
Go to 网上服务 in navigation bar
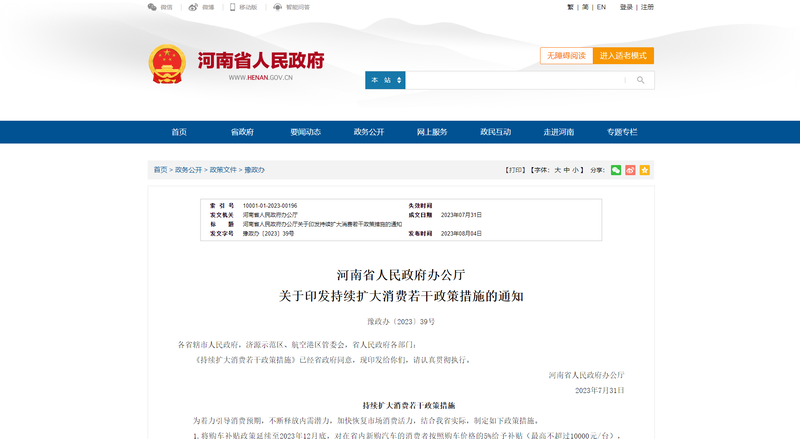432,132
